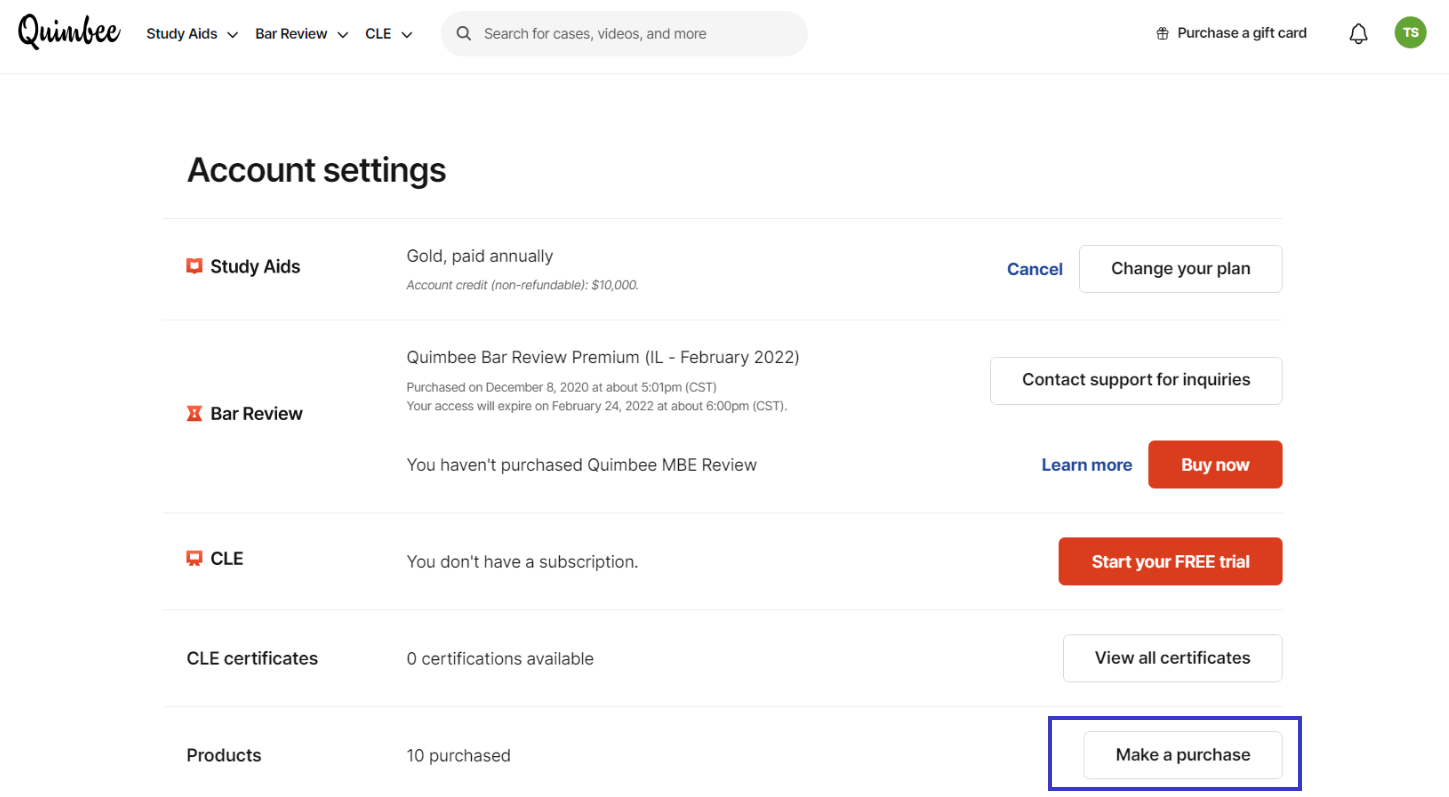Click the Bar Review row label

pos(256,414)
